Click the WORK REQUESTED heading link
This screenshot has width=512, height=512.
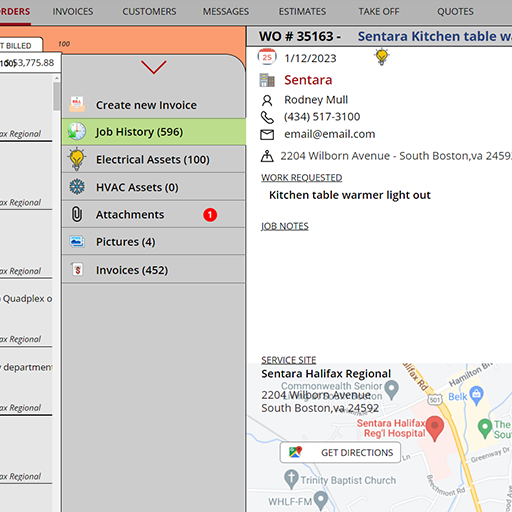click(301, 178)
